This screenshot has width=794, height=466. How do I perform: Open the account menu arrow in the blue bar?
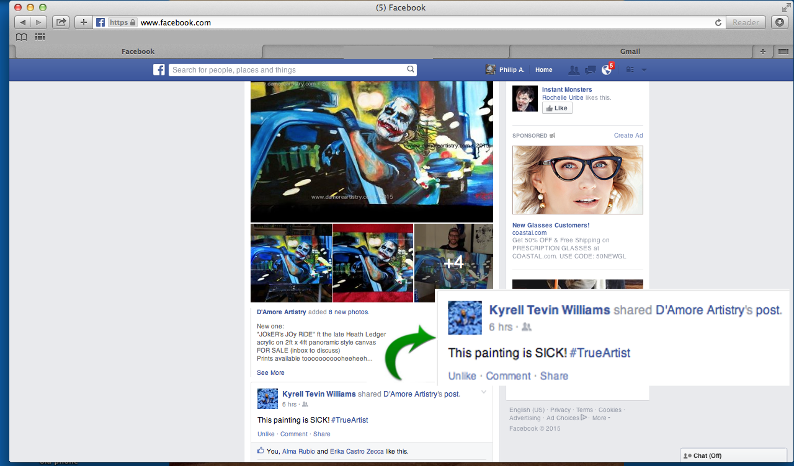(x=644, y=70)
